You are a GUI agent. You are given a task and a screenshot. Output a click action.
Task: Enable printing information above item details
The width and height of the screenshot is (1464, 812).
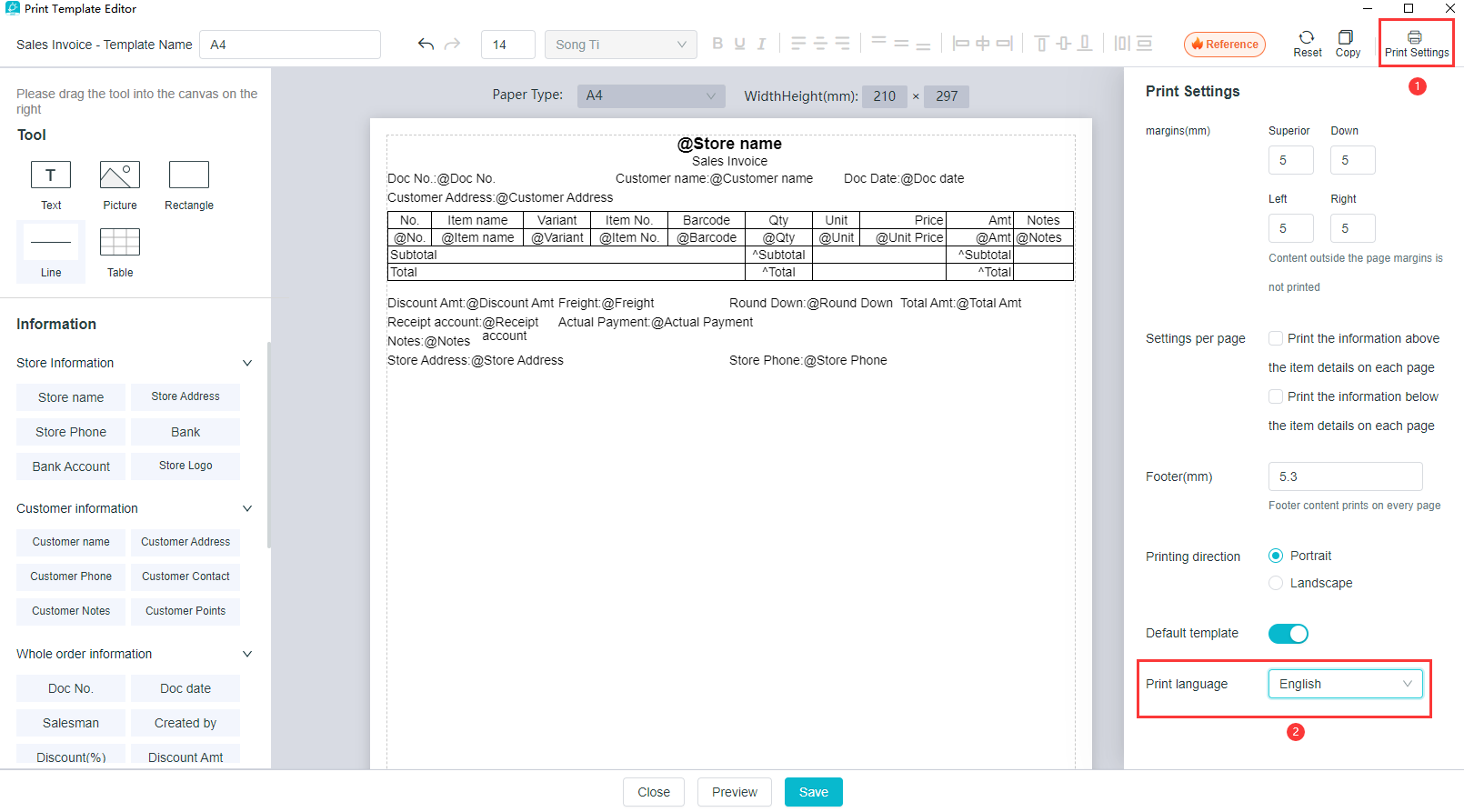tap(1276, 338)
